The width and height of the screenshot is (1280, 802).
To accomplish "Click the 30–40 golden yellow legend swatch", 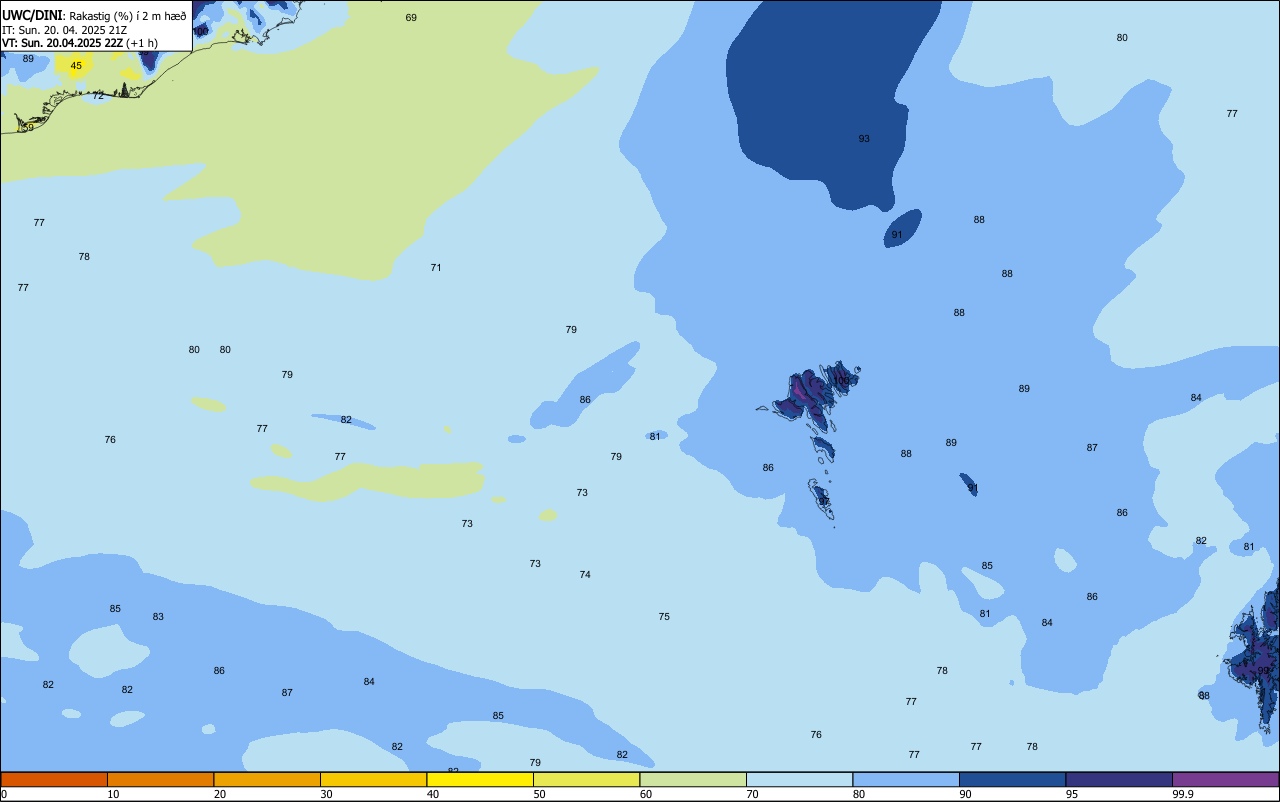I will 373,779.
